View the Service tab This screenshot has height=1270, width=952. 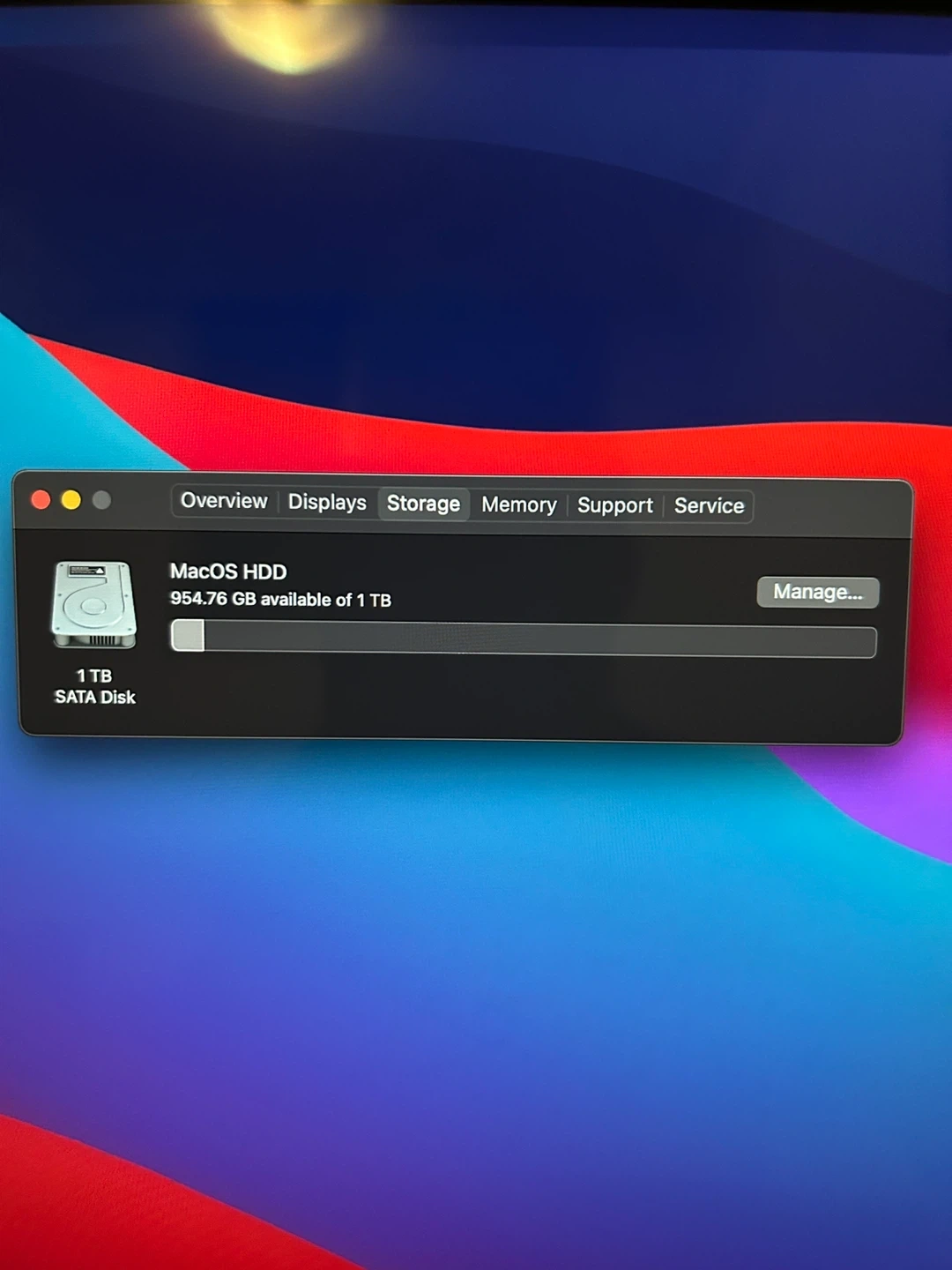click(x=709, y=506)
